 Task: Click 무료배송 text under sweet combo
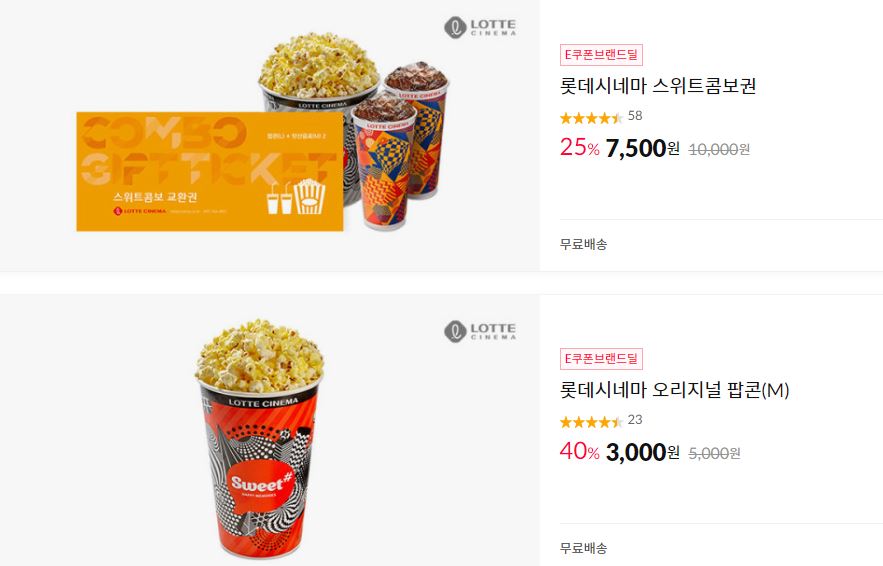pyautogui.click(x=583, y=244)
